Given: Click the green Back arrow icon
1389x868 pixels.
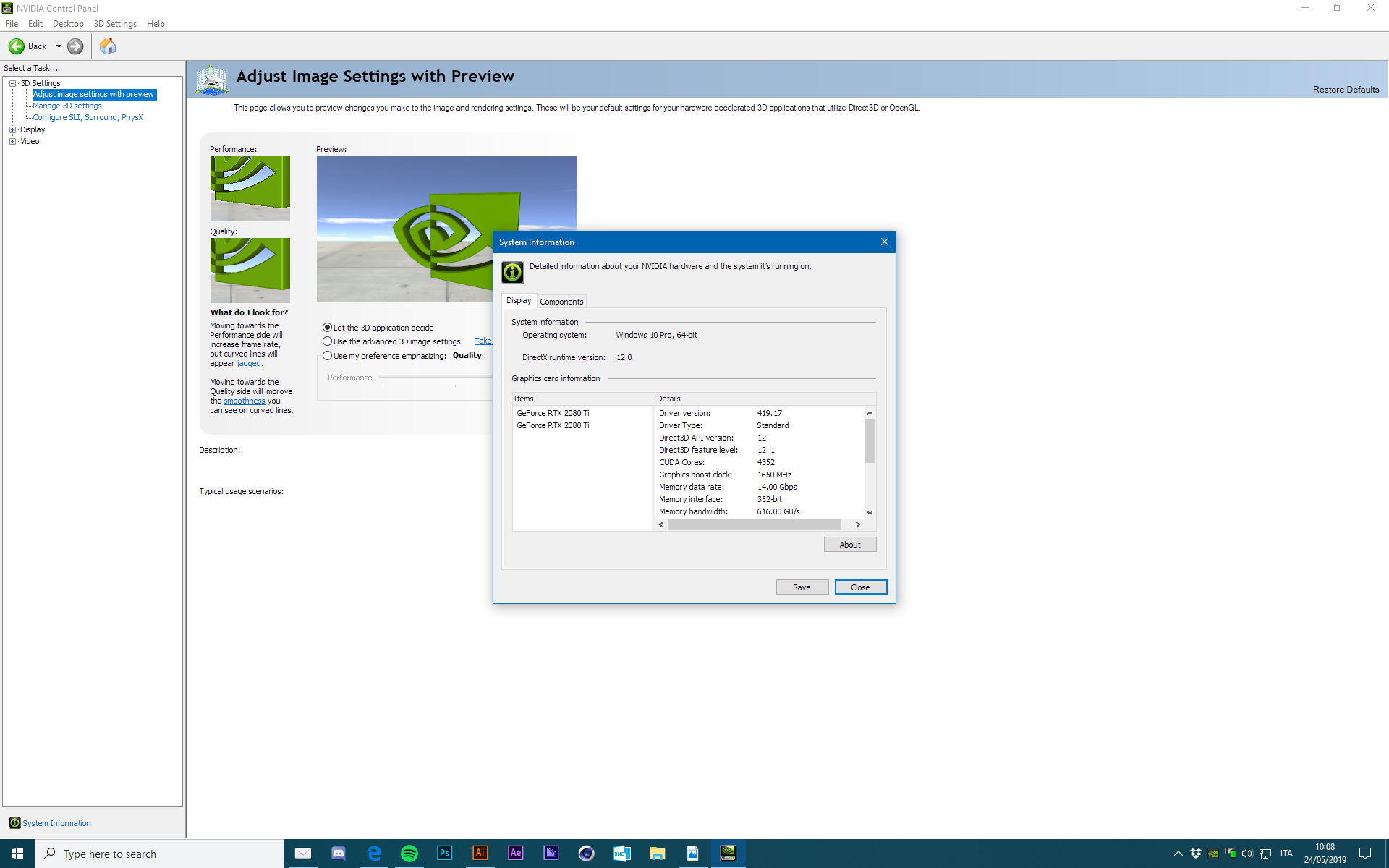Looking at the screenshot, I should point(17,46).
